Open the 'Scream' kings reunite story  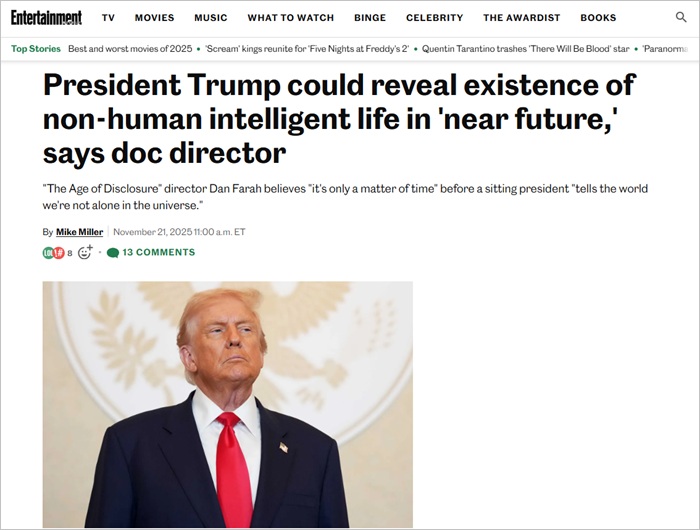pyautogui.click(x=307, y=49)
